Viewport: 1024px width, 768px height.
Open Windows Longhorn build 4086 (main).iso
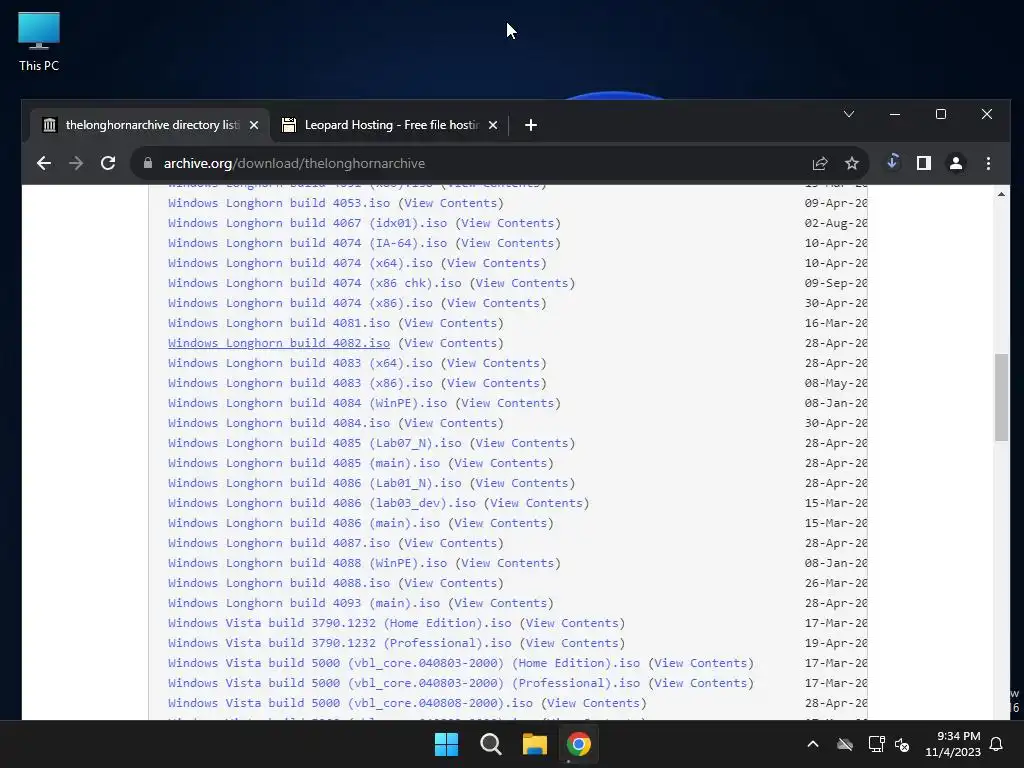coord(304,523)
